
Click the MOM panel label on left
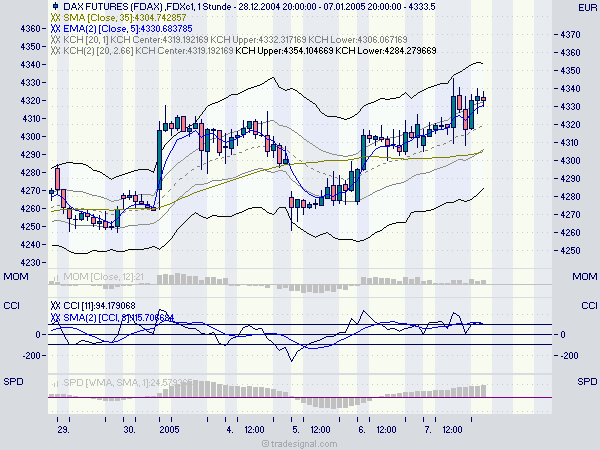[16, 276]
